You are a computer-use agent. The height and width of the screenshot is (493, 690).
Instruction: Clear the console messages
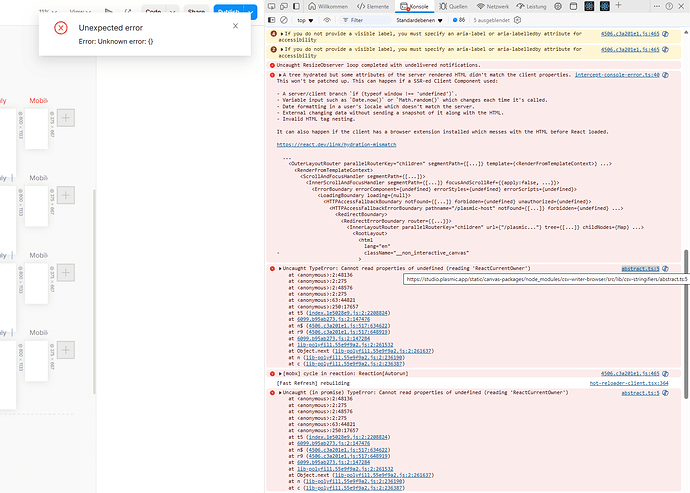tap(284, 20)
